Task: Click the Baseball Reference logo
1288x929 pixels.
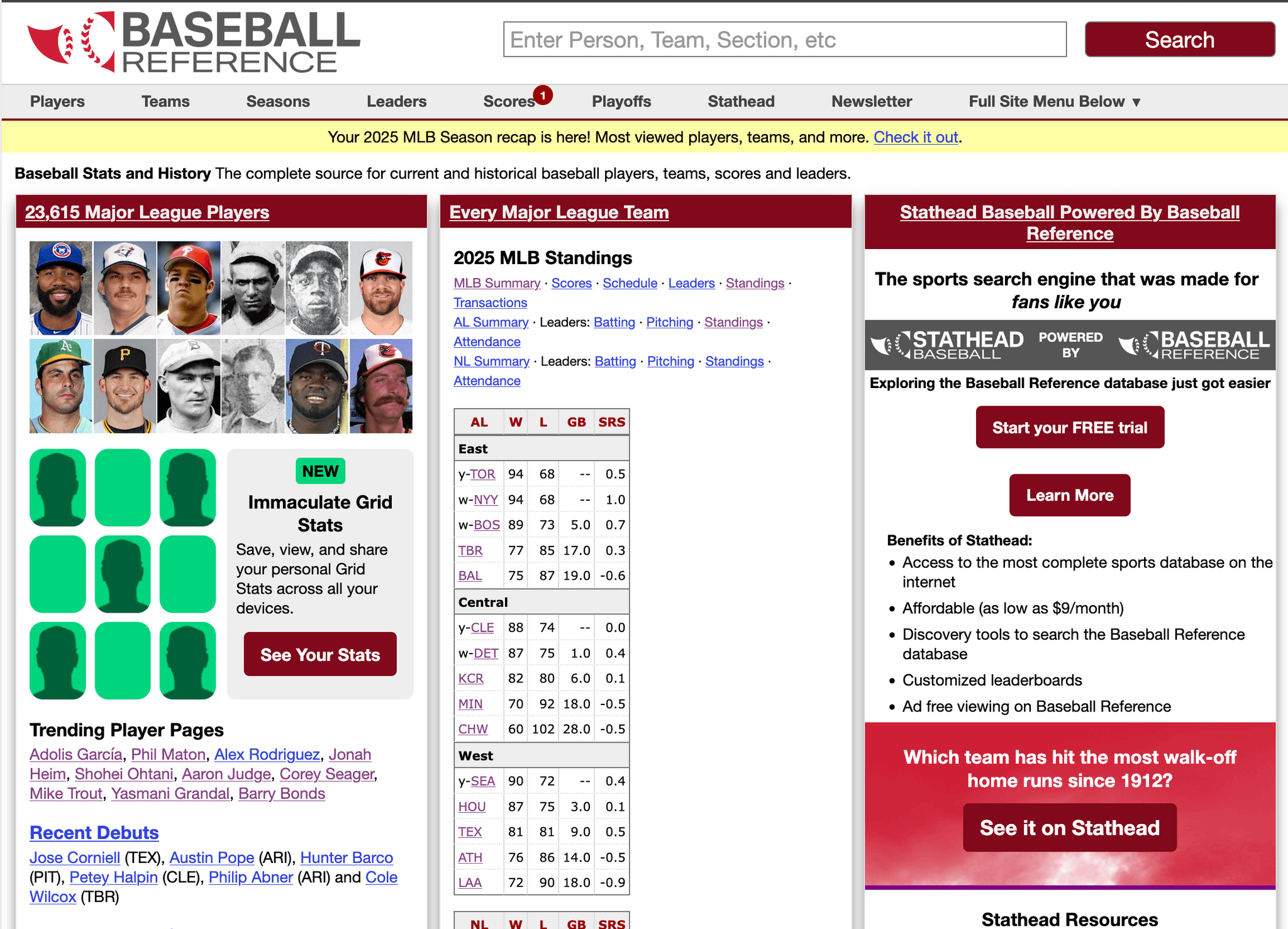Action: [194, 42]
